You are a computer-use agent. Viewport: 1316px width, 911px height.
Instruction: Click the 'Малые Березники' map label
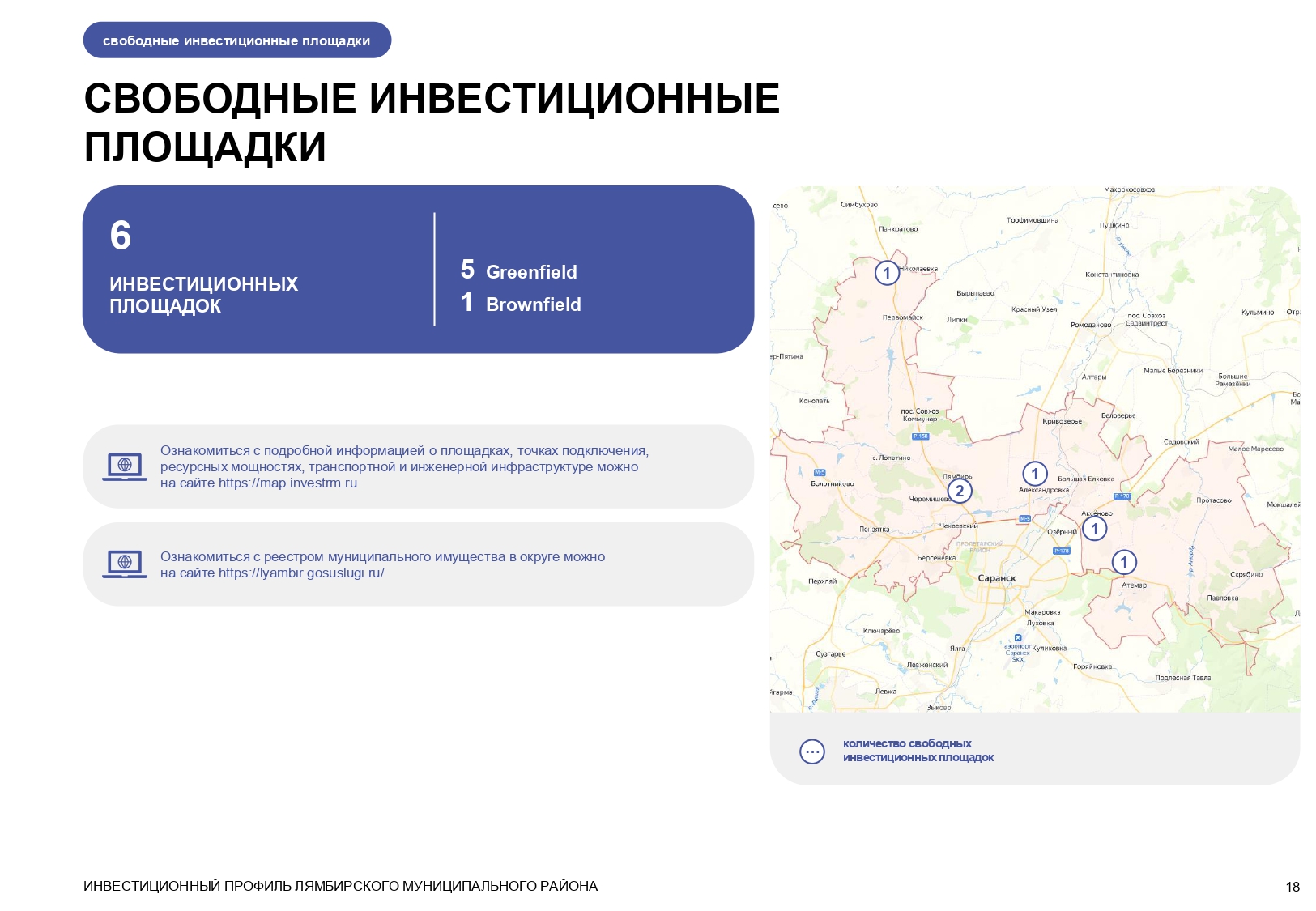click(1173, 371)
